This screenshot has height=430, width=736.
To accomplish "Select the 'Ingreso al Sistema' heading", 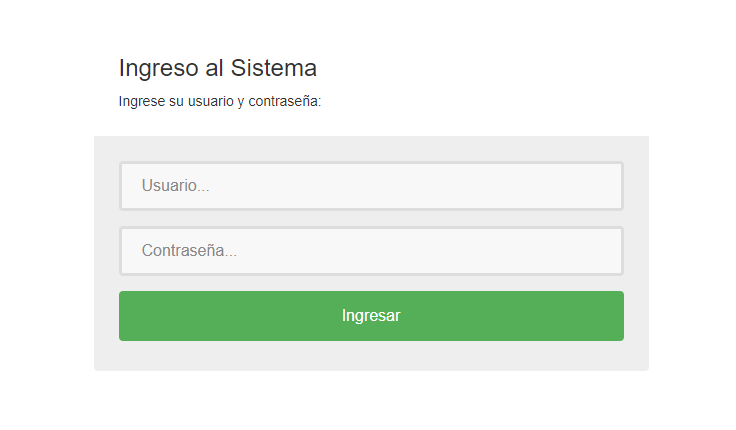I will point(218,68).
